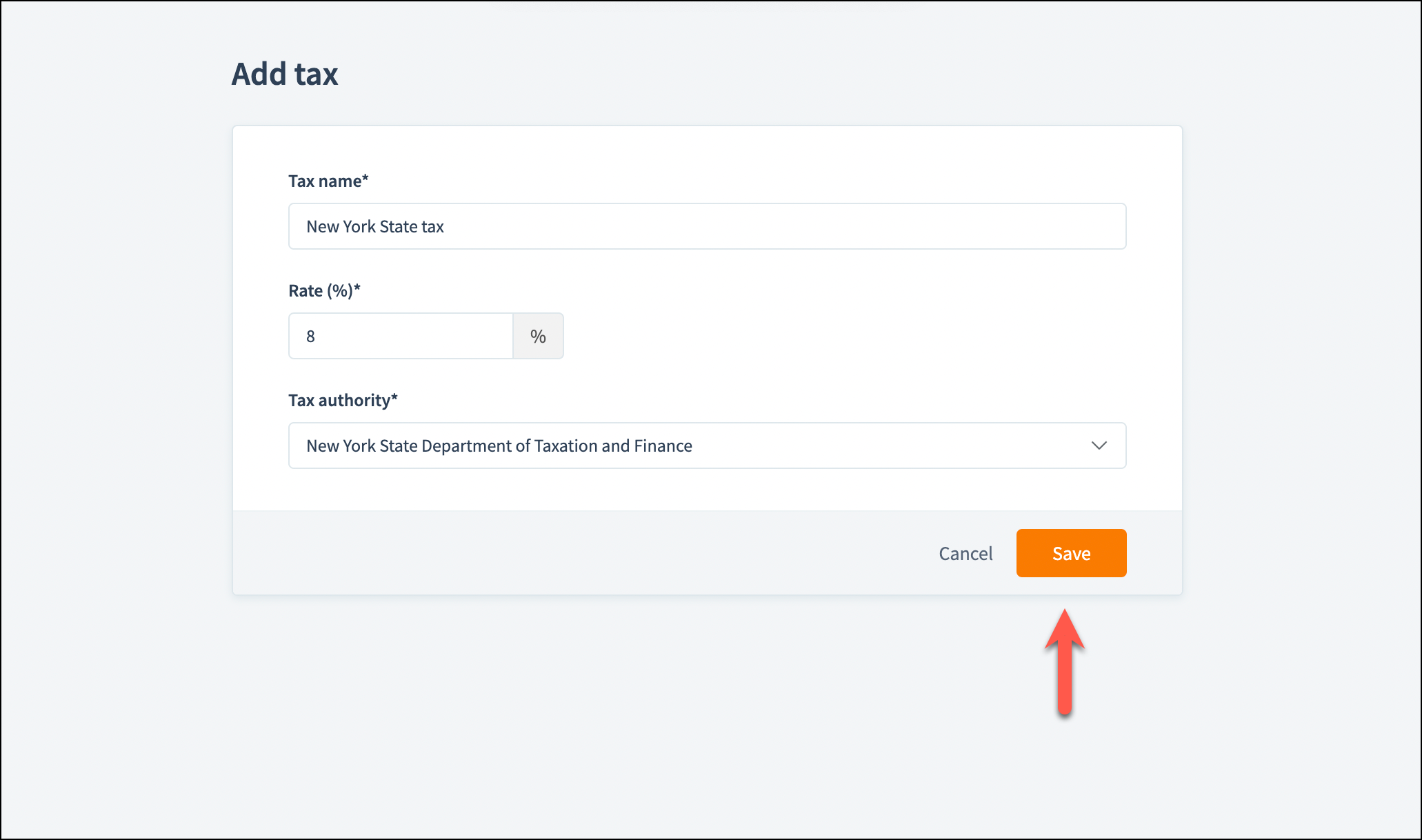Click the "Add tax" page heading
This screenshot has width=1422, height=840.
[x=285, y=74]
